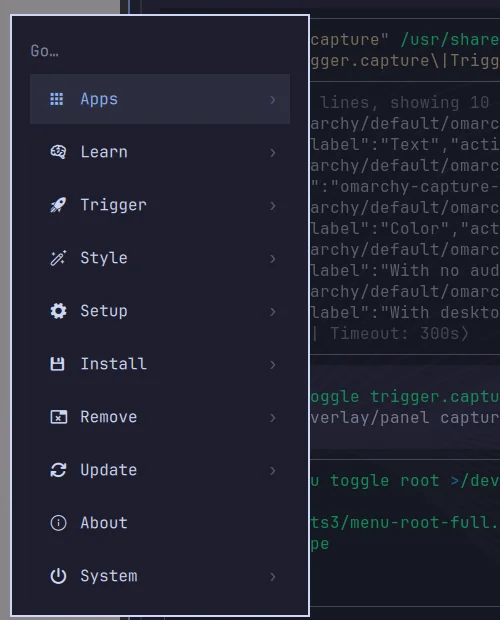Viewport: 500px width, 620px height.
Task: Expand the Trigger submenu chevron
Action: point(272,206)
